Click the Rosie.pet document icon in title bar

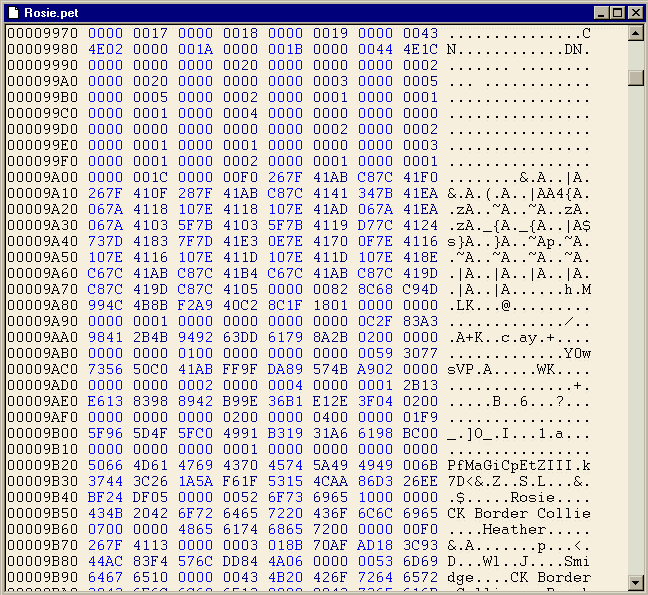tap(13, 12)
